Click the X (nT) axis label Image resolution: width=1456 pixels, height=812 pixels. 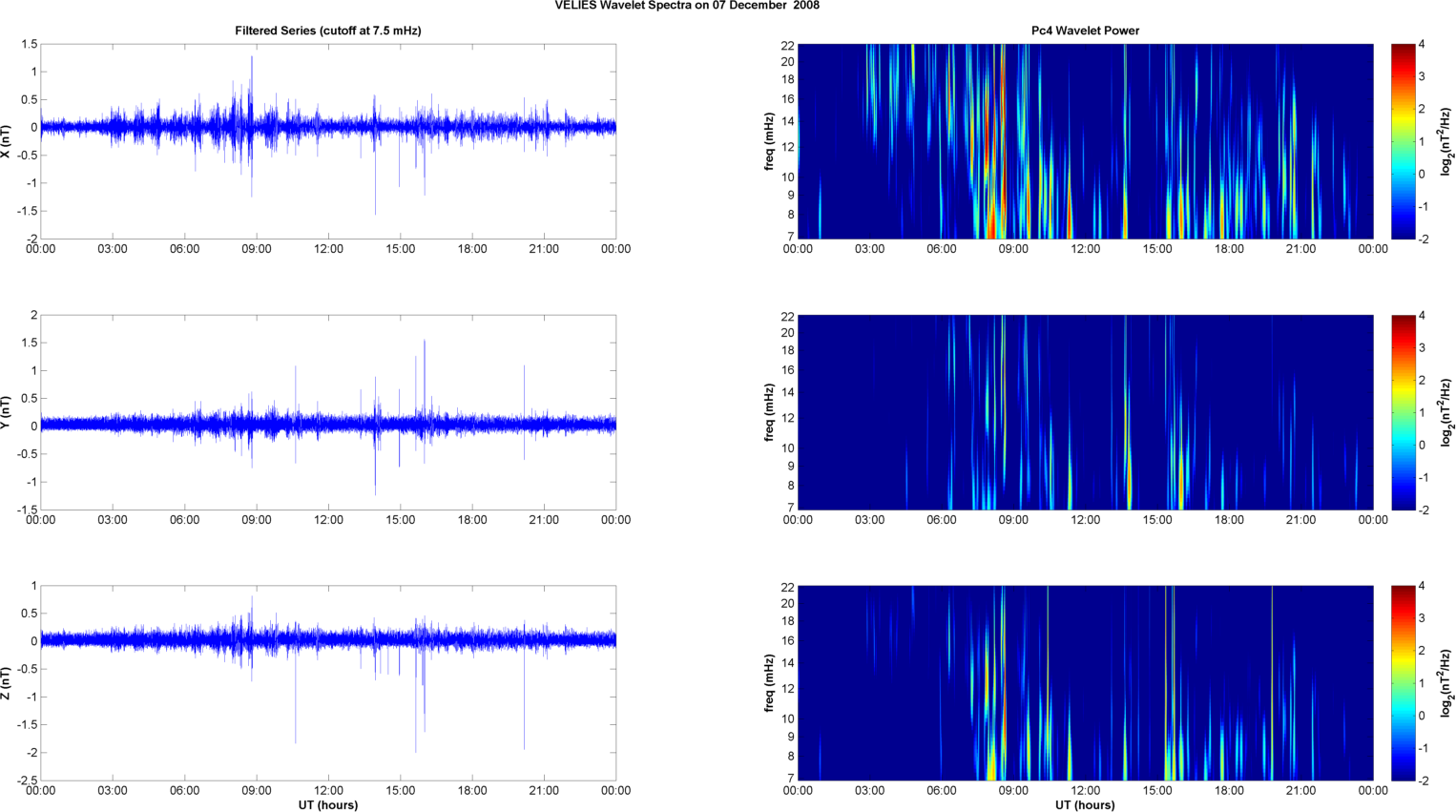tap(7, 141)
